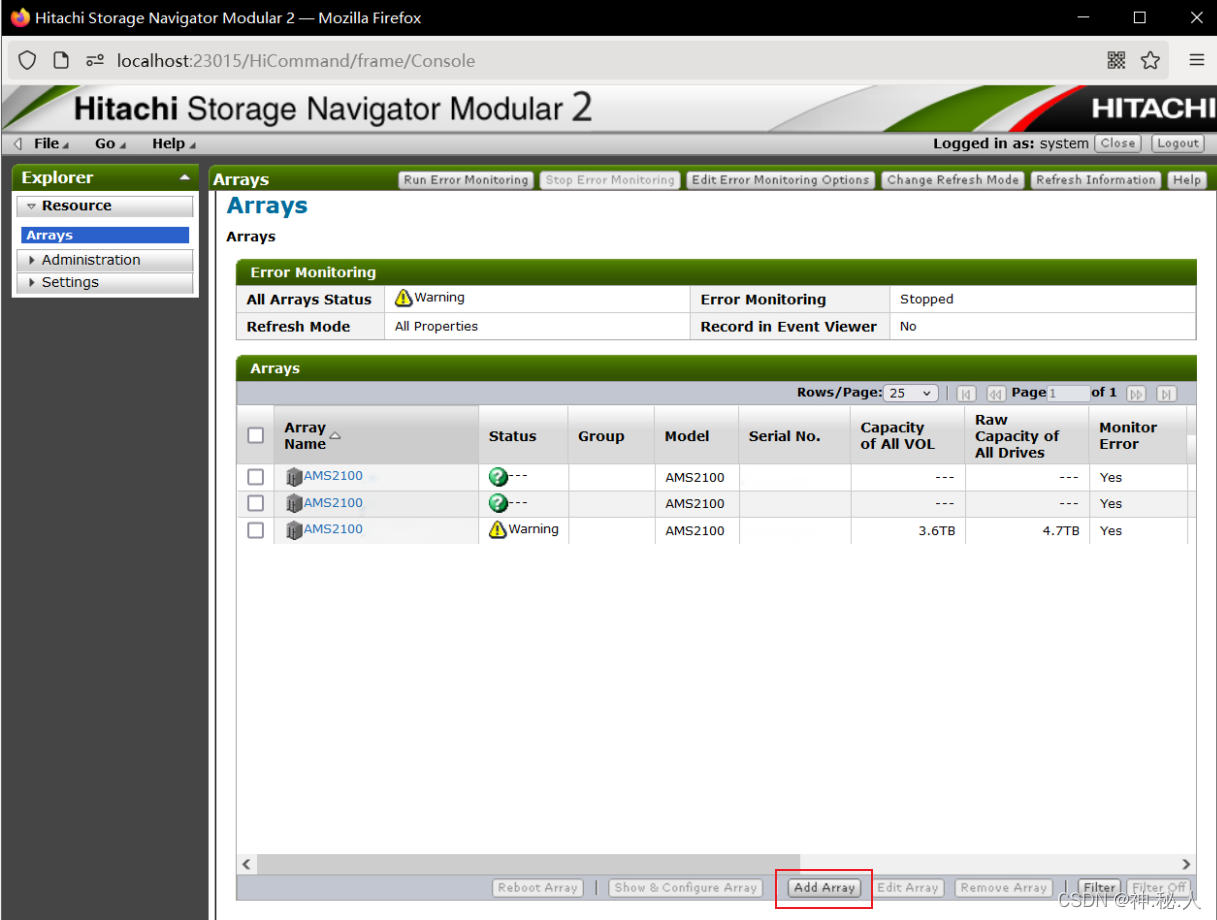Click the Remove Array button

pos(1003,888)
